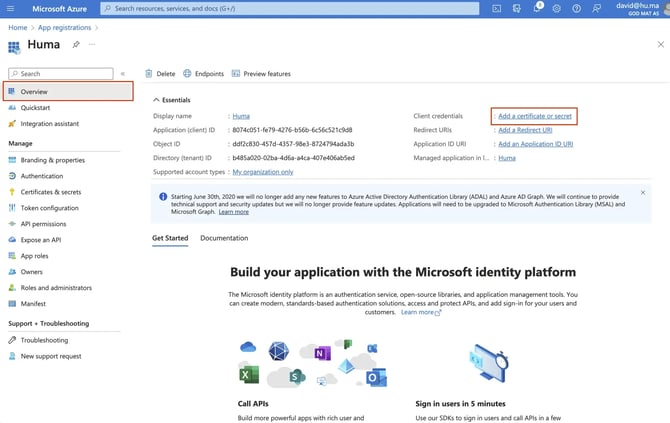Open the feedback icon in top bar
The height and width of the screenshot is (423, 670).
[x=597, y=9]
